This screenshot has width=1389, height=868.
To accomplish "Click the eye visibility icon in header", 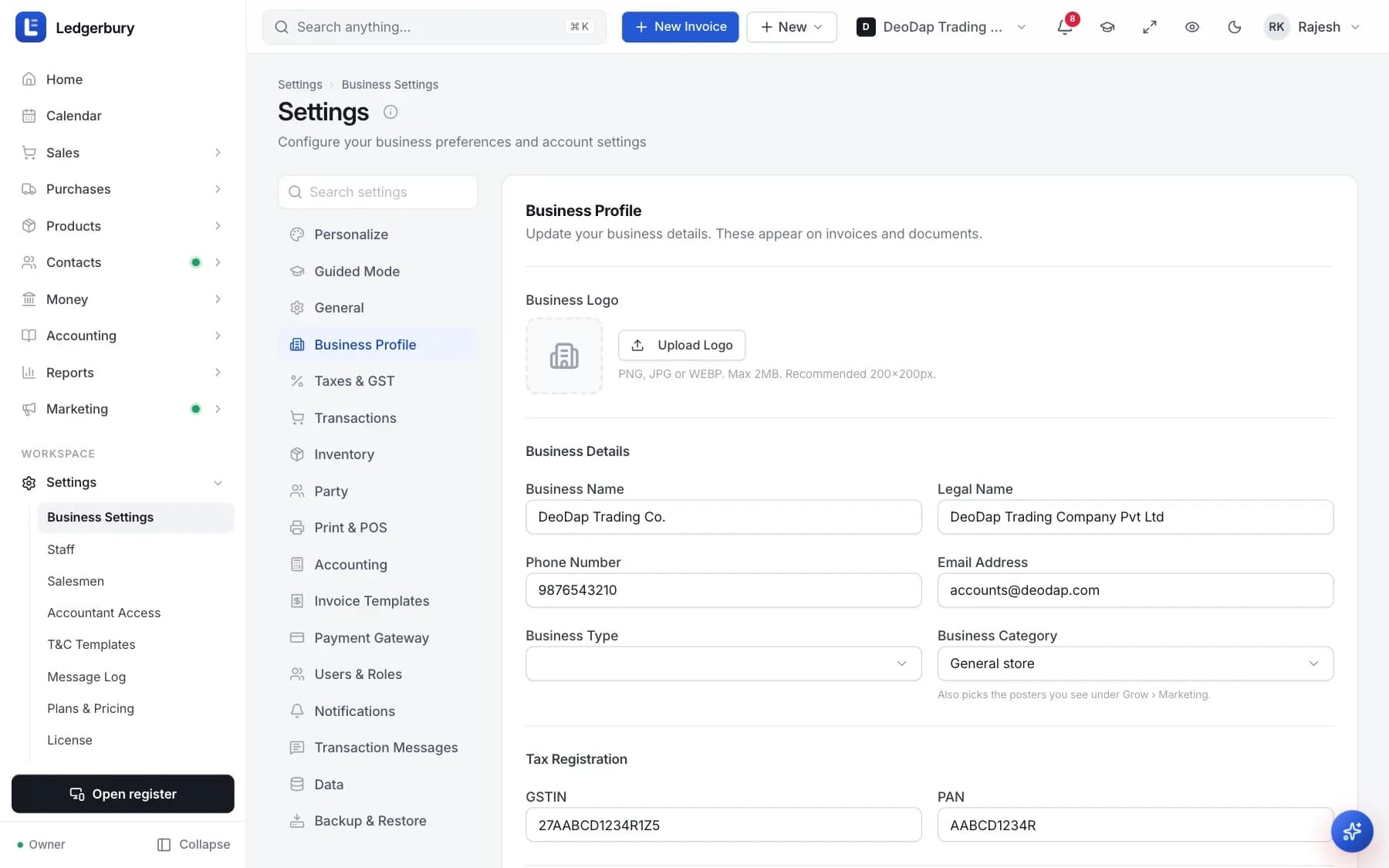I will (1192, 27).
